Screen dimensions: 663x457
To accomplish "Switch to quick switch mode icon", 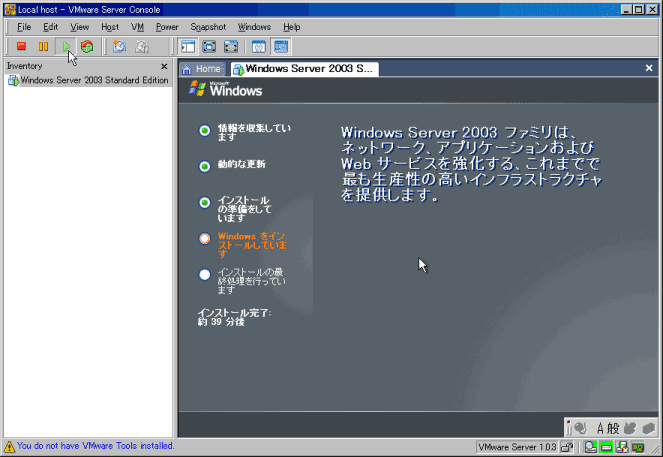I will [209, 47].
